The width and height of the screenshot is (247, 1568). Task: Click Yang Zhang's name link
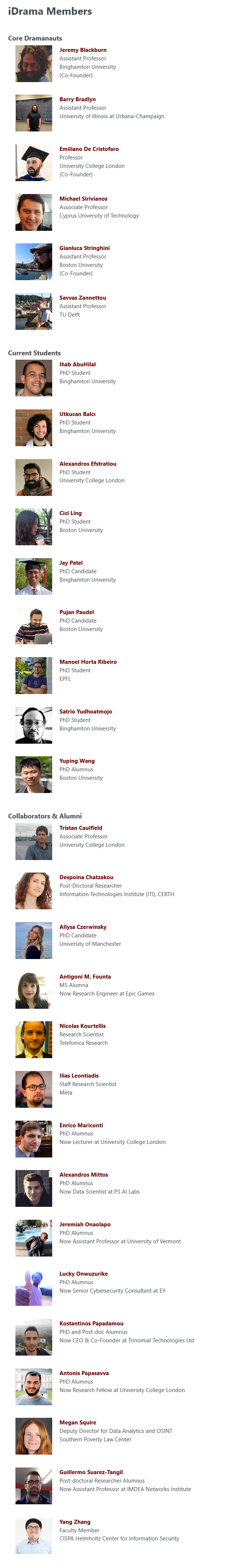(75, 1522)
